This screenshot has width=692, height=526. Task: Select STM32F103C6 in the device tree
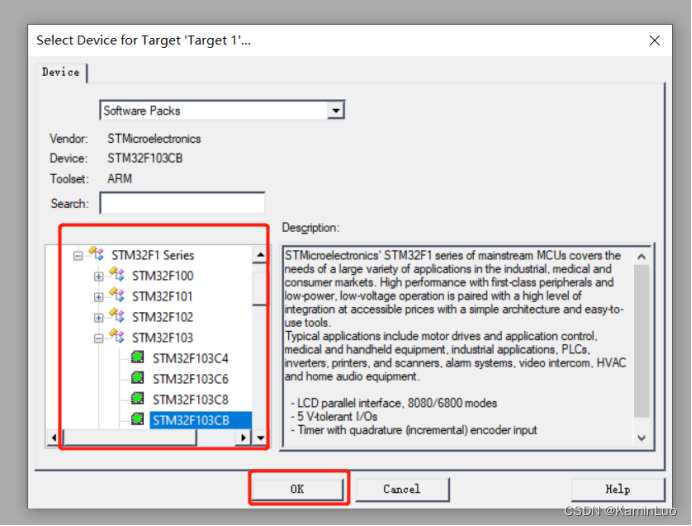(191, 379)
